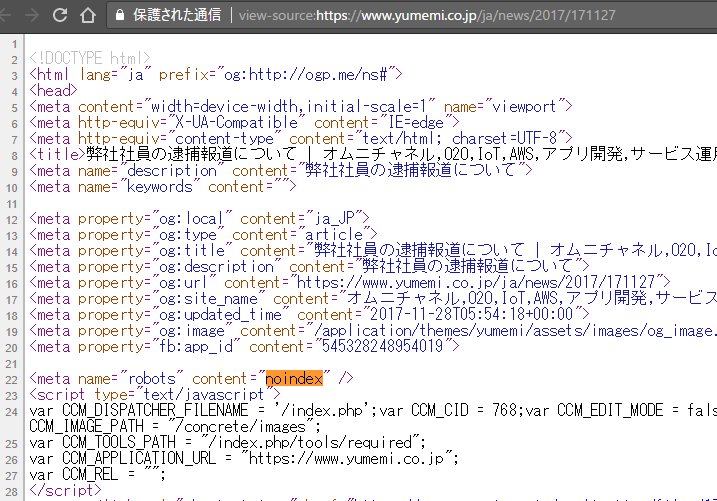The height and width of the screenshot is (501, 717).
Task: Reload the page with the refresh icon
Action: (x=59, y=15)
